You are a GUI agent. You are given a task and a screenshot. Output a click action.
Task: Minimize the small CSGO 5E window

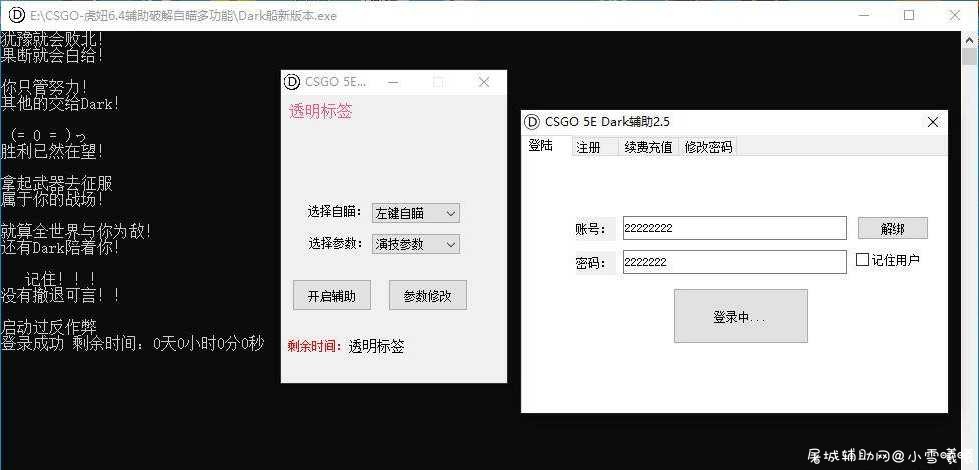click(x=393, y=82)
